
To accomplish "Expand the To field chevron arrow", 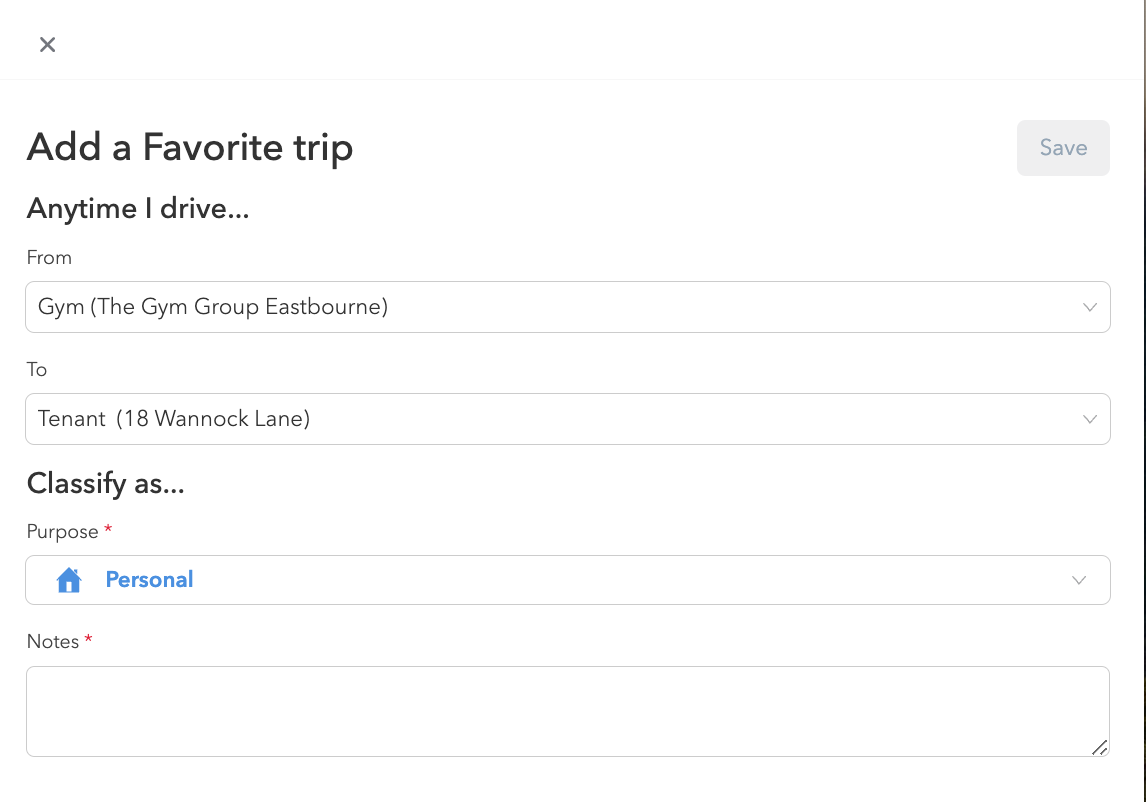I will [x=1090, y=419].
